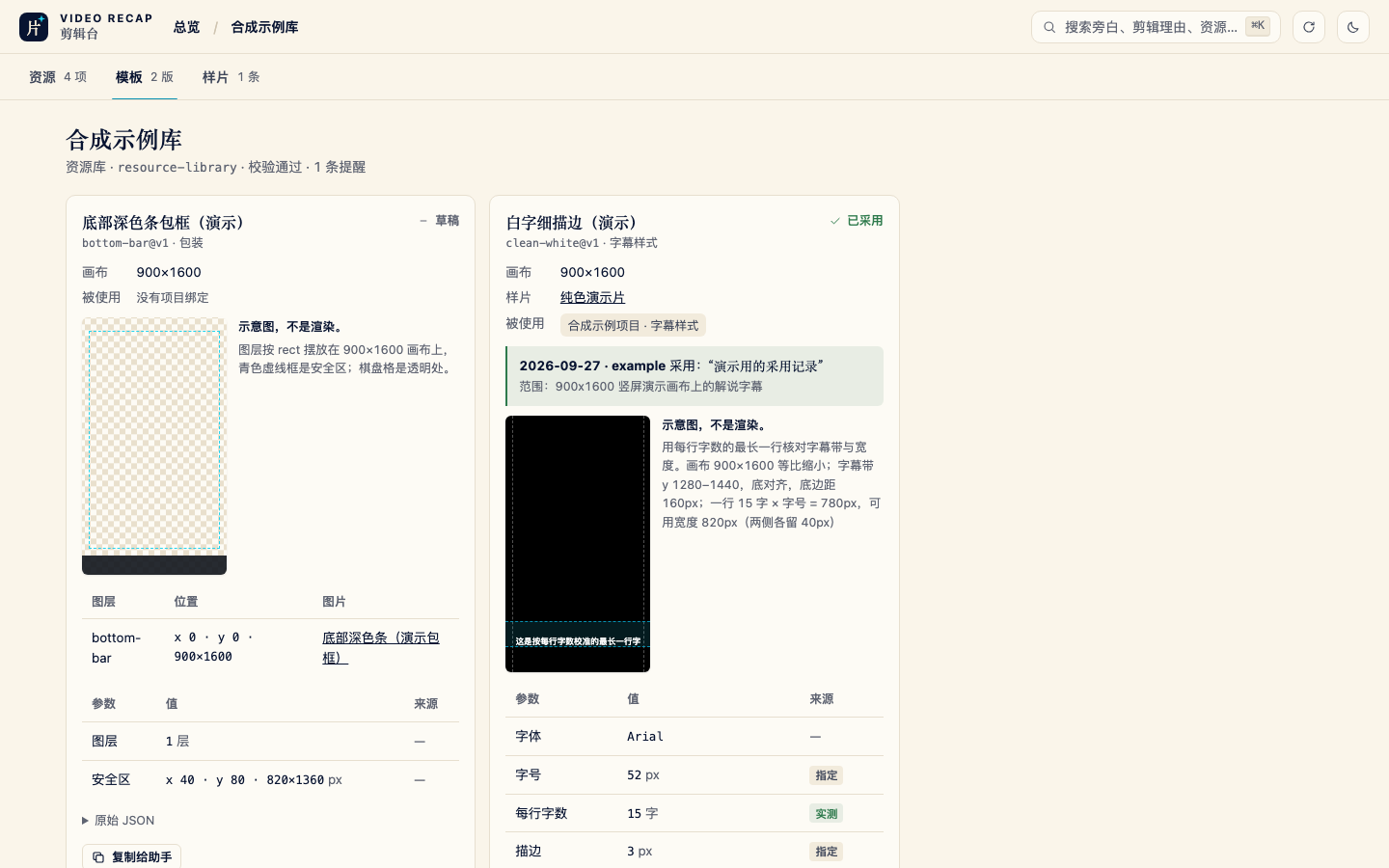
Task: Click the 15 字 value cell
Action: click(x=642, y=813)
